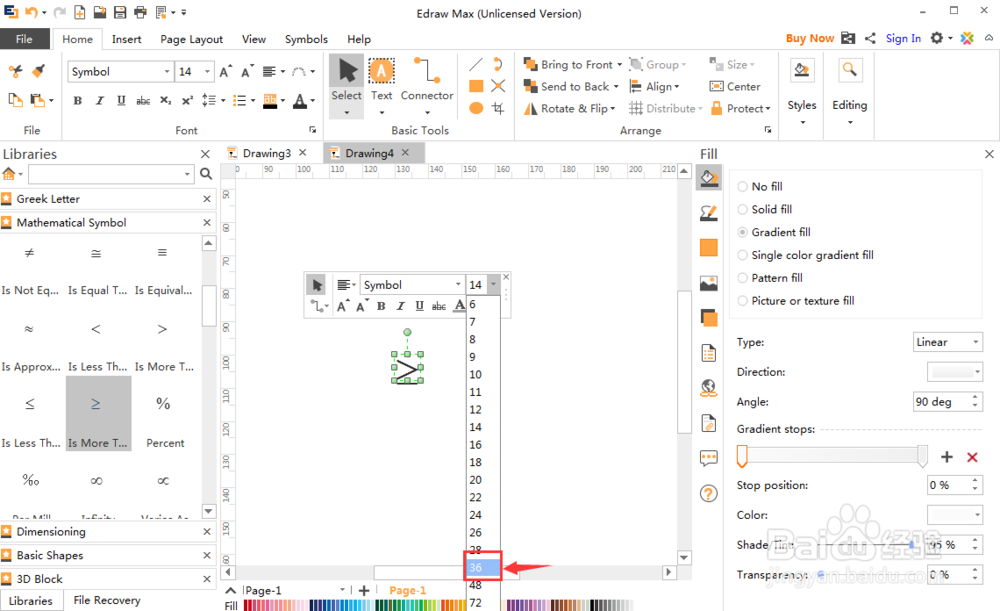Click the Bold button in ribbon
This screenshot has height=611, width=1000.
tap(78, 101)
